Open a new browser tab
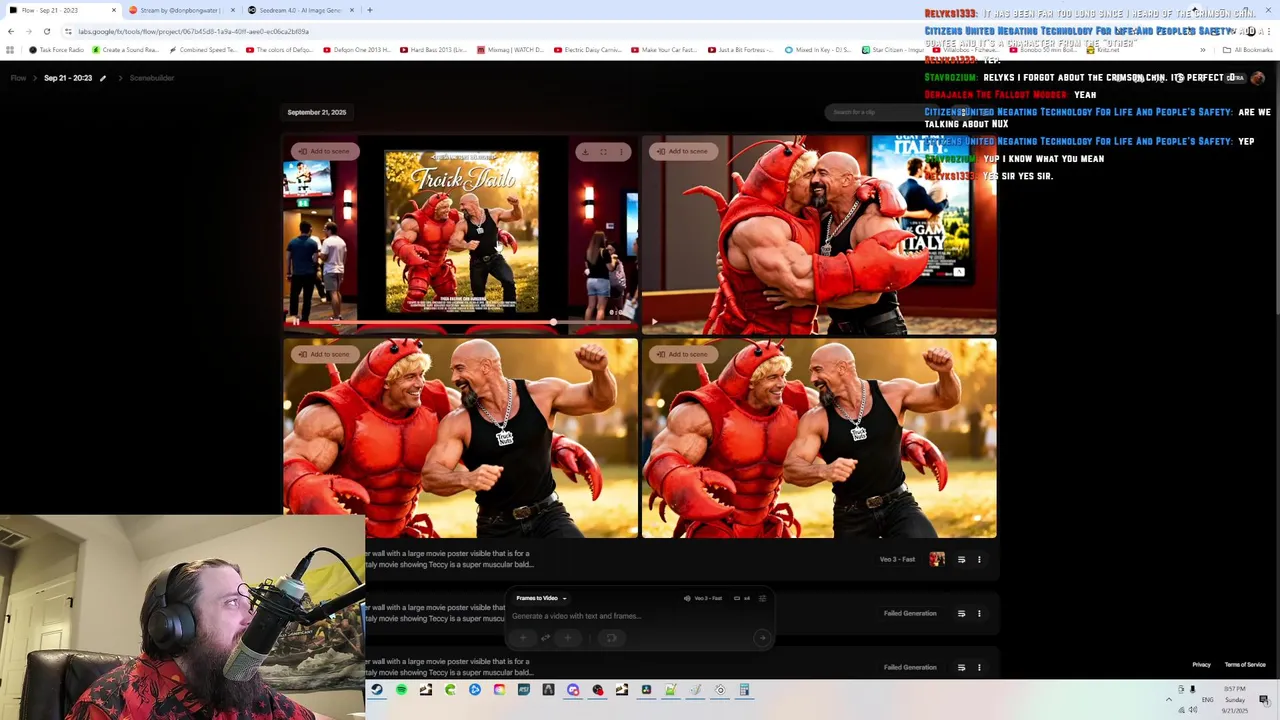The width and height of the screenshot is (1280, 720). point(369,10)
